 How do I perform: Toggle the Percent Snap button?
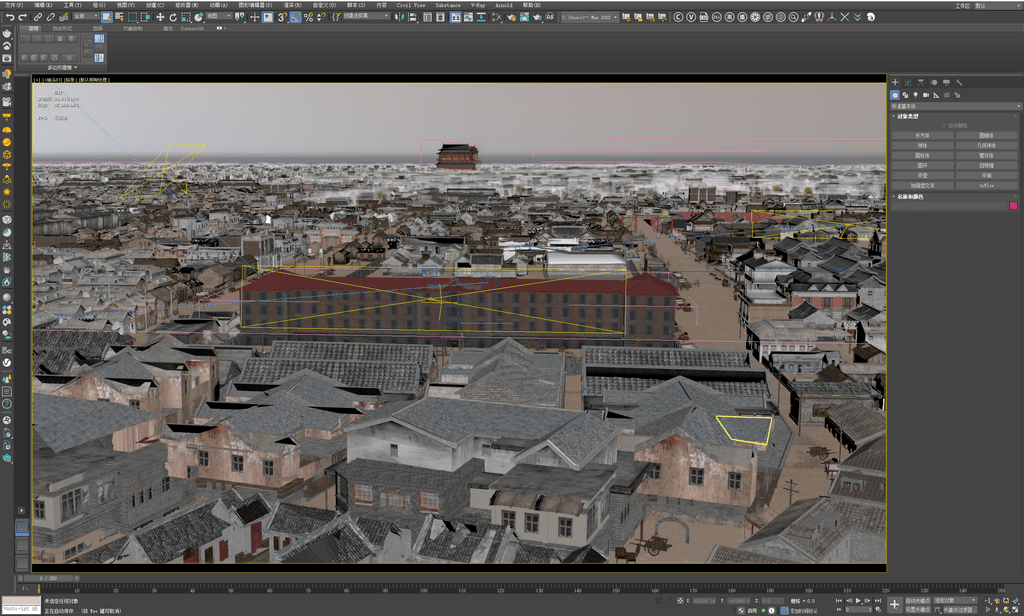tap(308, 17)
